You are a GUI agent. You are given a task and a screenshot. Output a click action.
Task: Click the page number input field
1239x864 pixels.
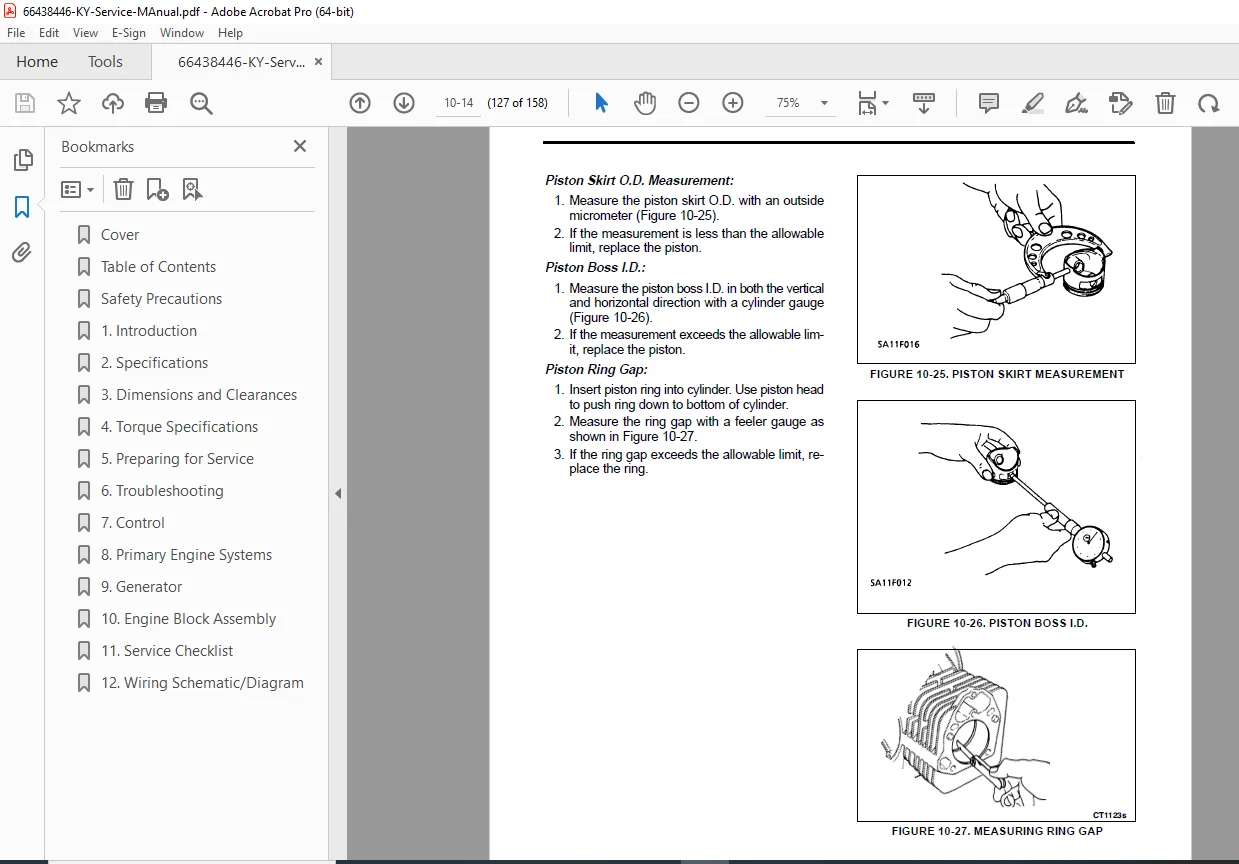pos(458,103)
